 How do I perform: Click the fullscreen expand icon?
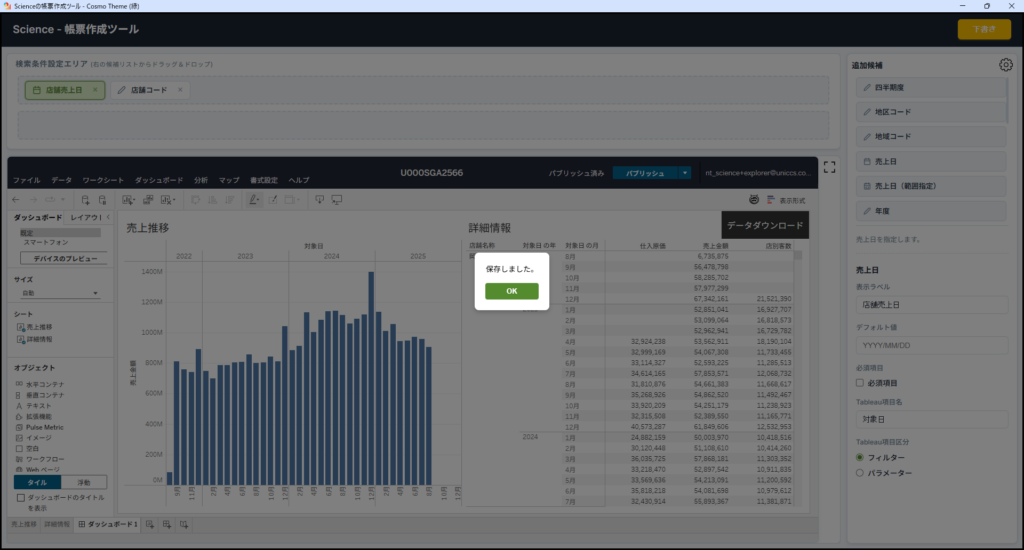tap(829, 167)
